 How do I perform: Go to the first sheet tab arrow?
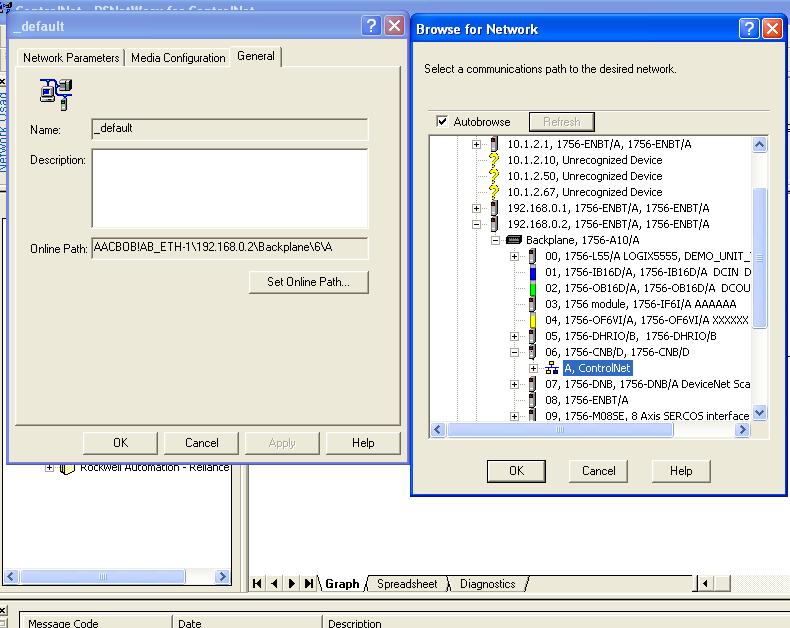point(257,584)
